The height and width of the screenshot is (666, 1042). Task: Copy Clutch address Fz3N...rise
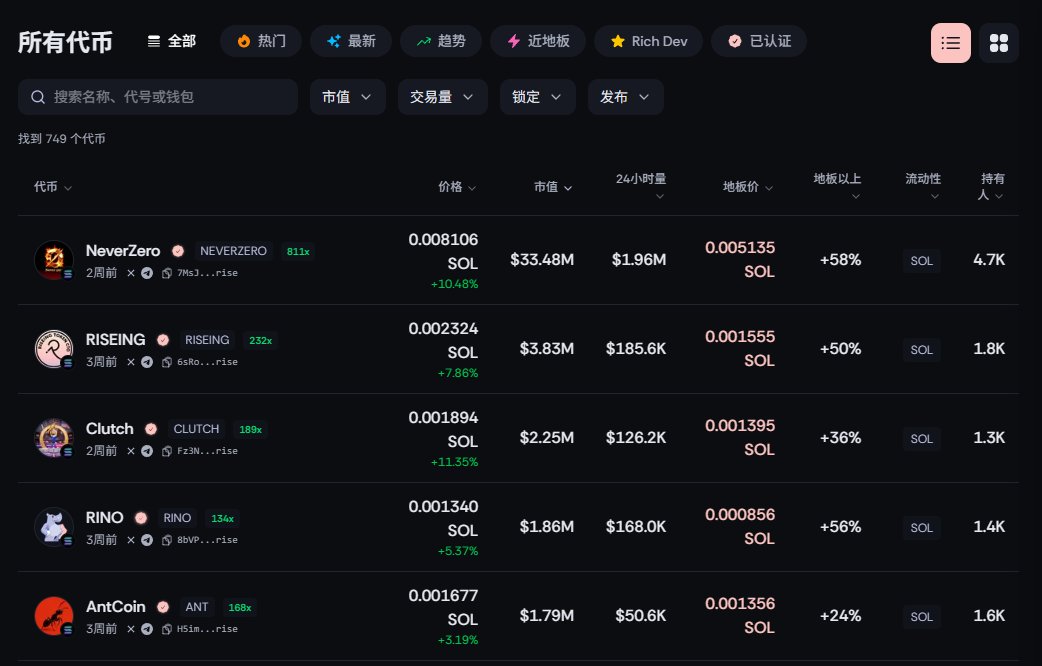click(200, 451)
